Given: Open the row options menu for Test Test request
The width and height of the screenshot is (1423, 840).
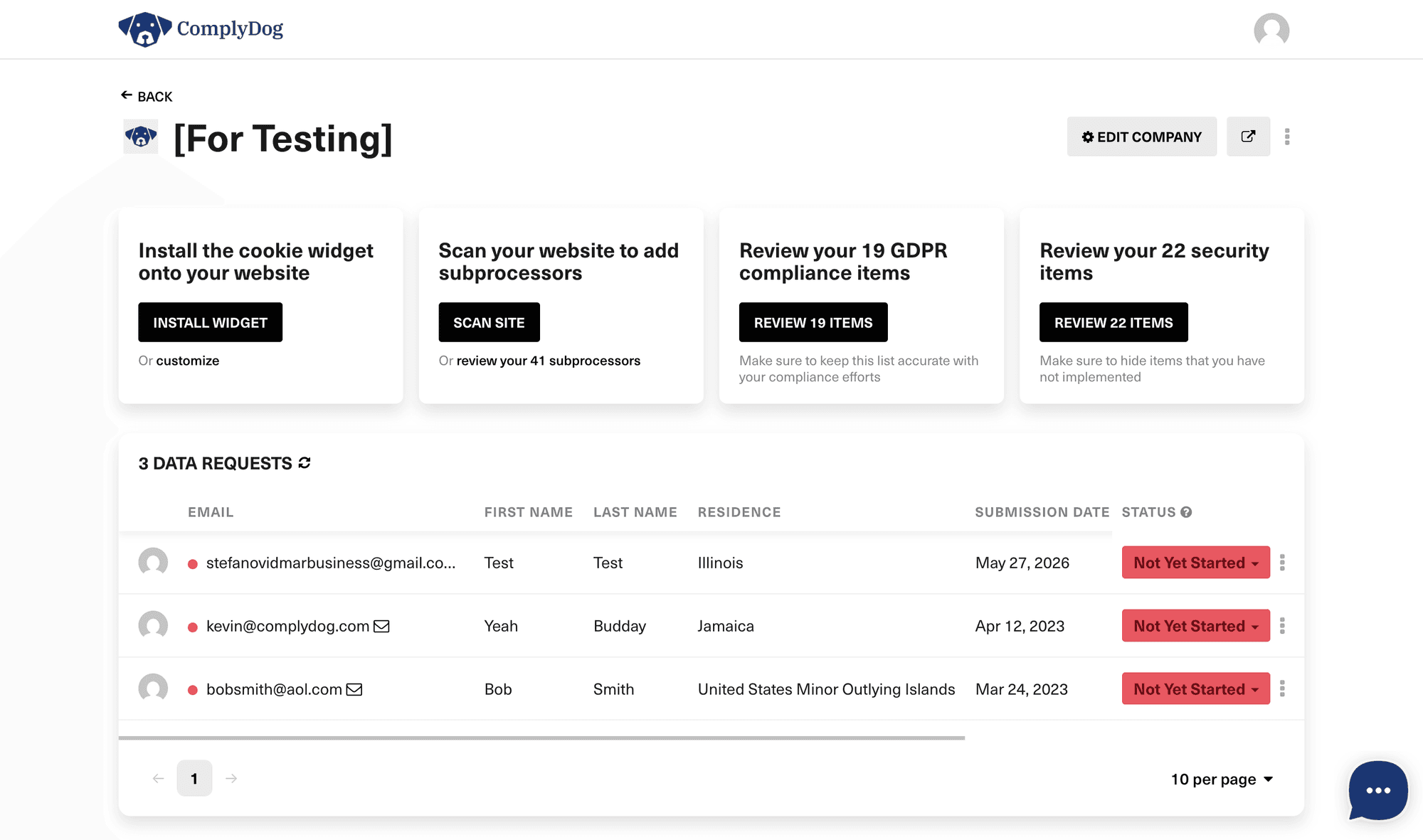Looking at the screenshot, I should (1282, 563).
